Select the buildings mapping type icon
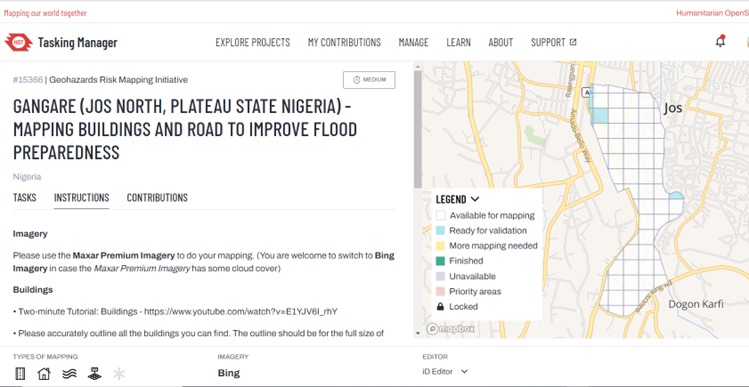749x387 pixels. [43, 374]
